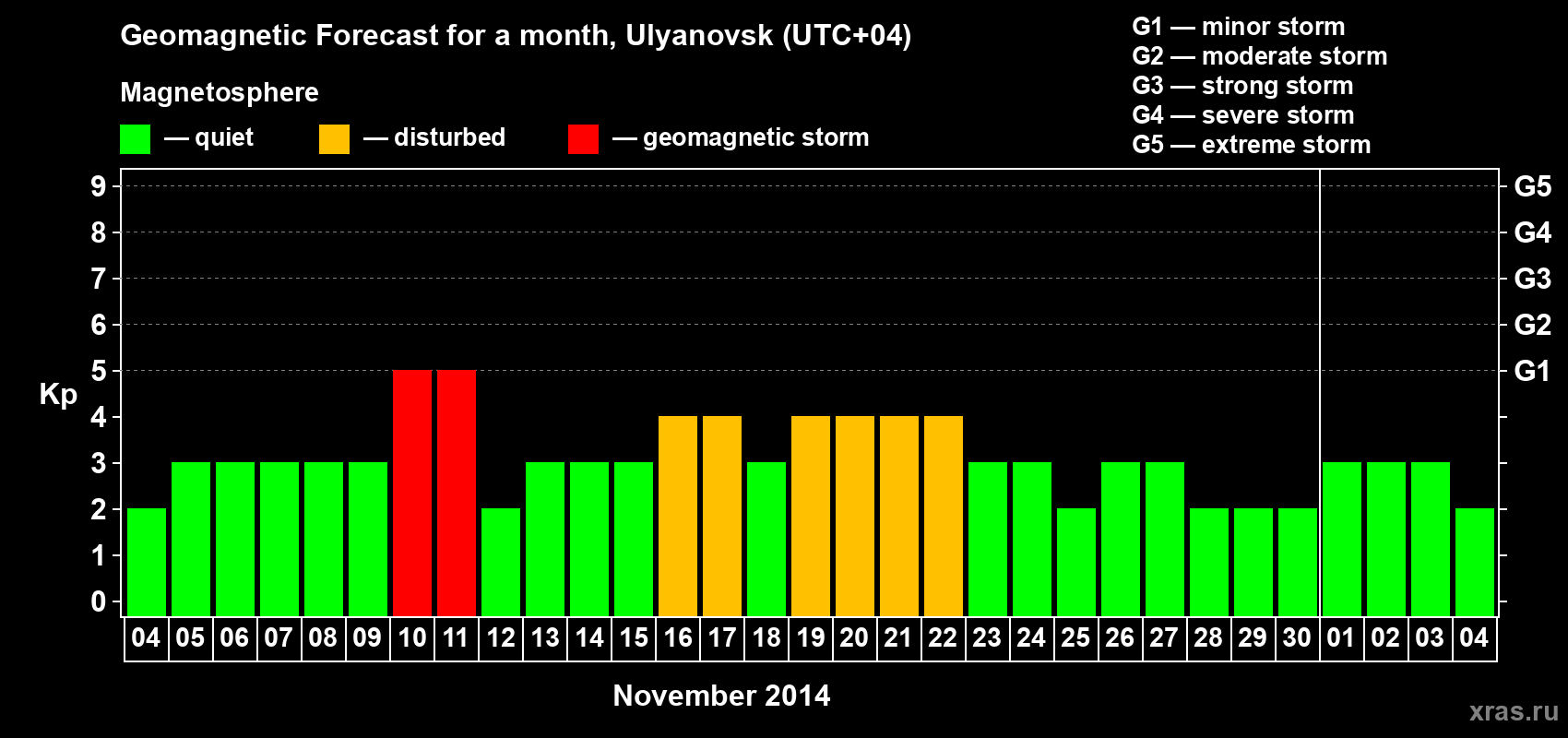Click the '— disturbed' legend text

434,137
